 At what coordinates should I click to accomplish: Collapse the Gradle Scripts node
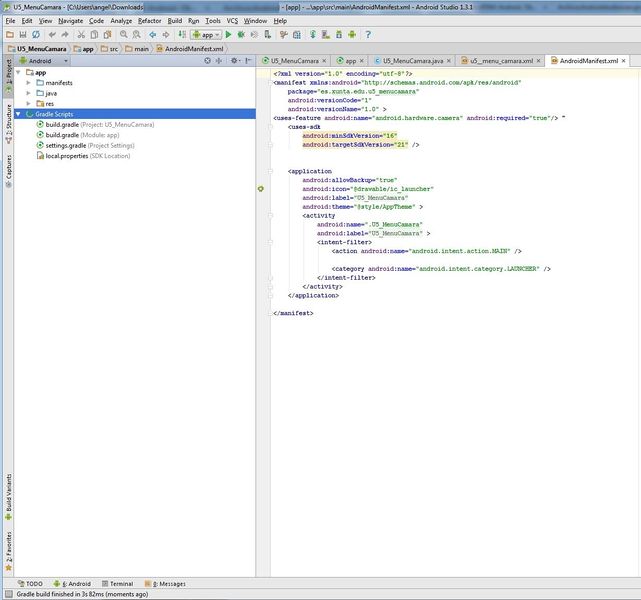(18, 114)
